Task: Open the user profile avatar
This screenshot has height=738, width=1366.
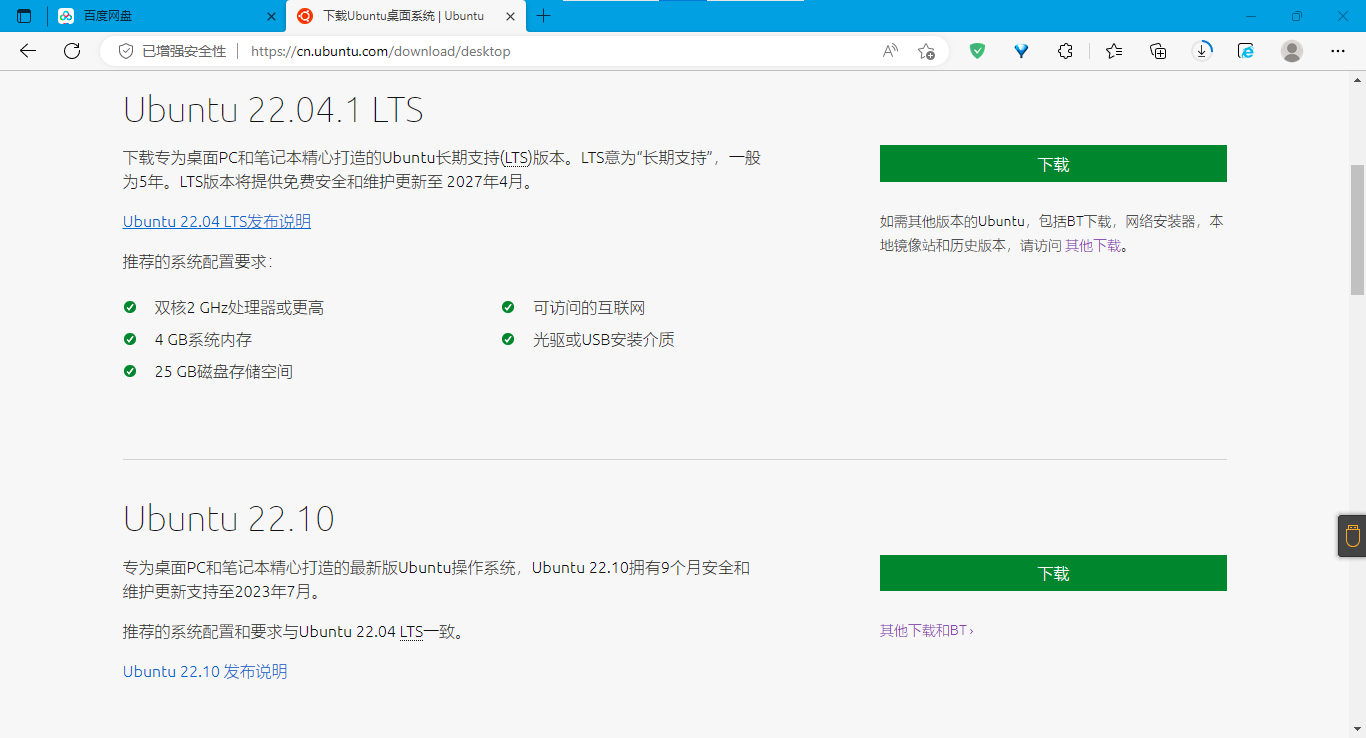Action: pos(1292,51)
